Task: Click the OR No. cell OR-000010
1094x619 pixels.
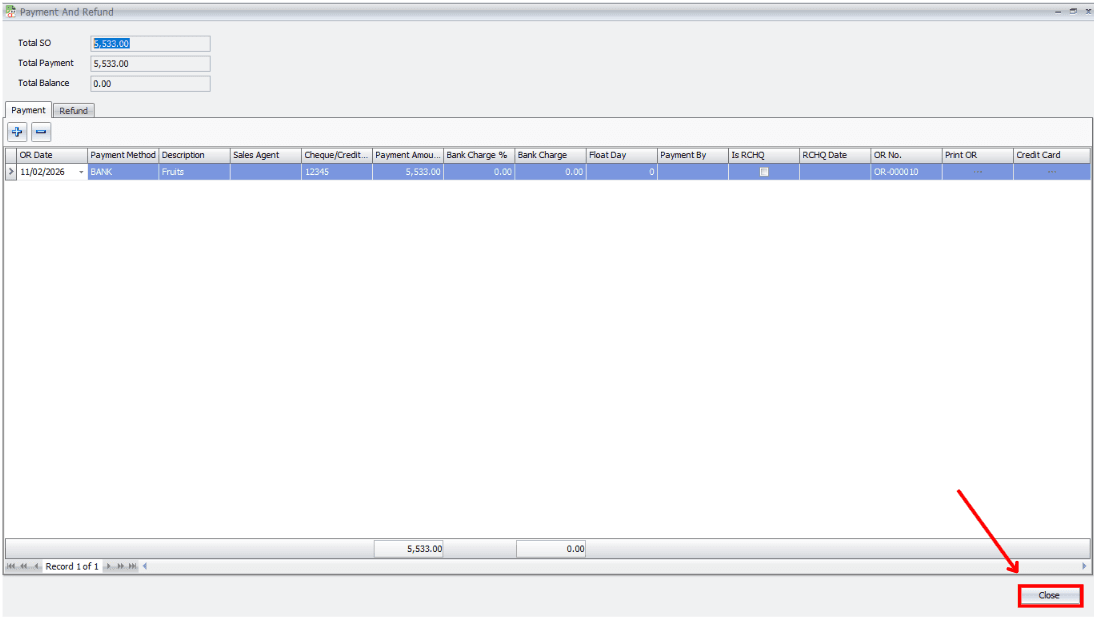Action: (x=905, y=172)
